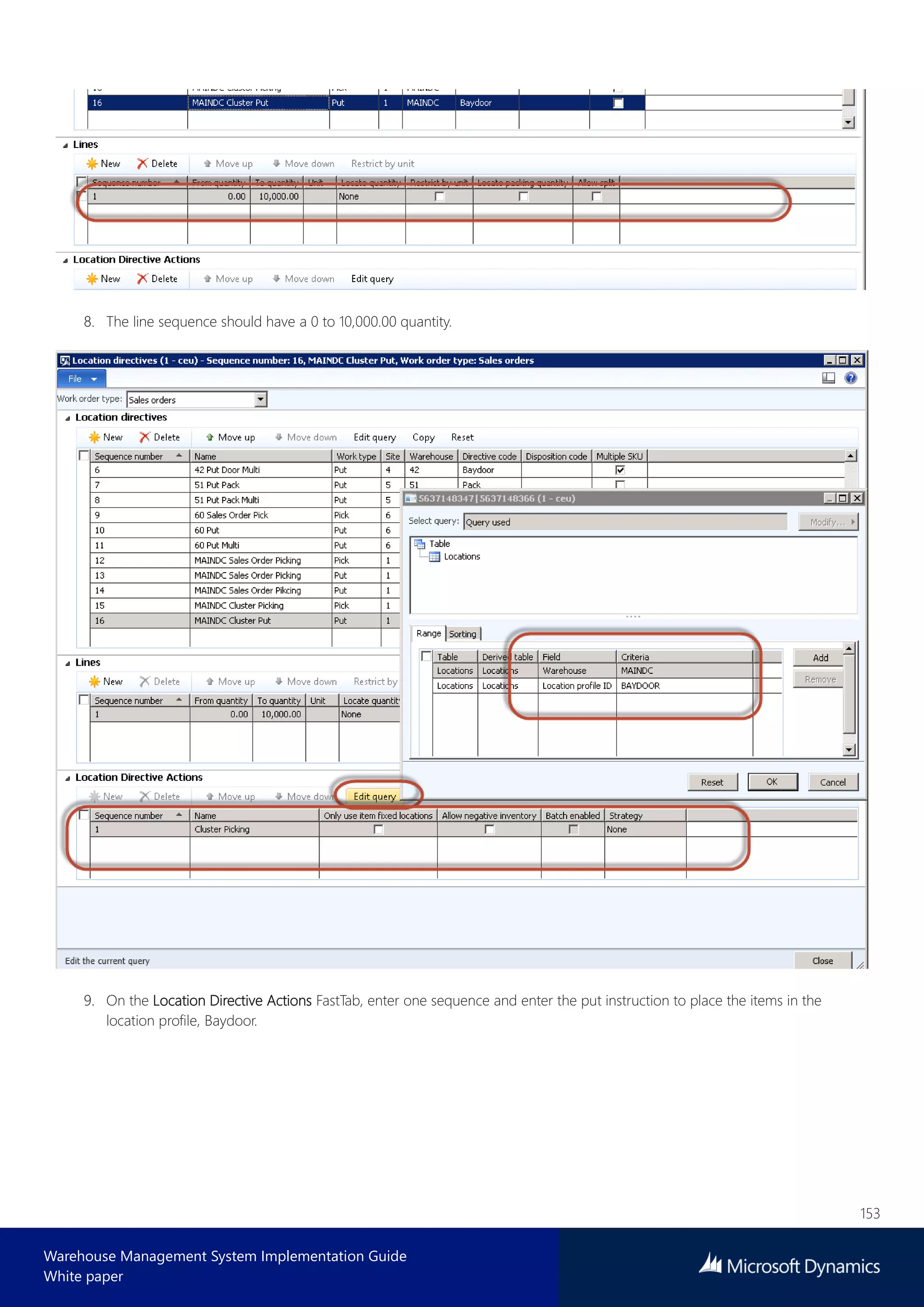The width and height of the screenshot is (924, 1307).
Task: Toggle Multiple SKU checkbox for 42 Put Door Multi
Action: [x=620, y=470]
